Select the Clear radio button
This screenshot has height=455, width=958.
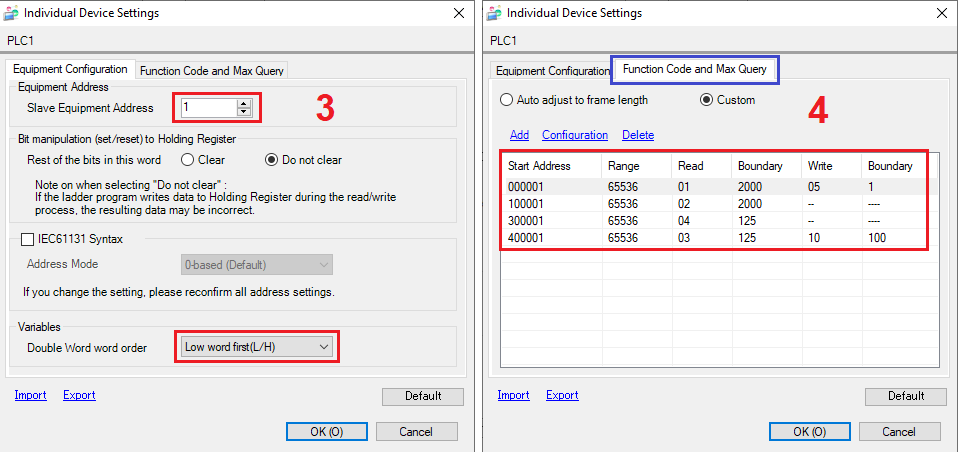click(x=187, y=160)
